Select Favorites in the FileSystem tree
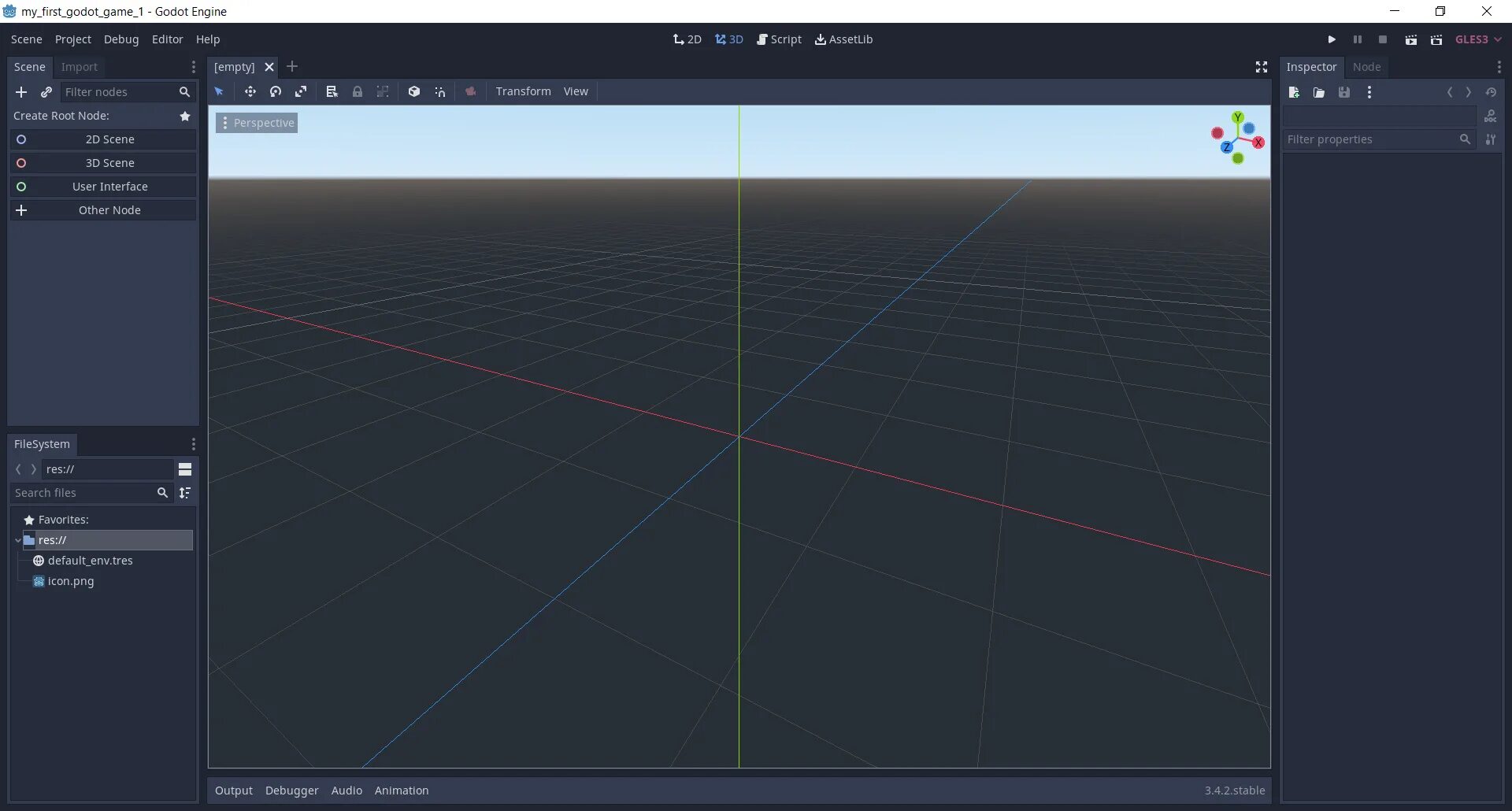 pyautogui.click(x=63, y=520)
